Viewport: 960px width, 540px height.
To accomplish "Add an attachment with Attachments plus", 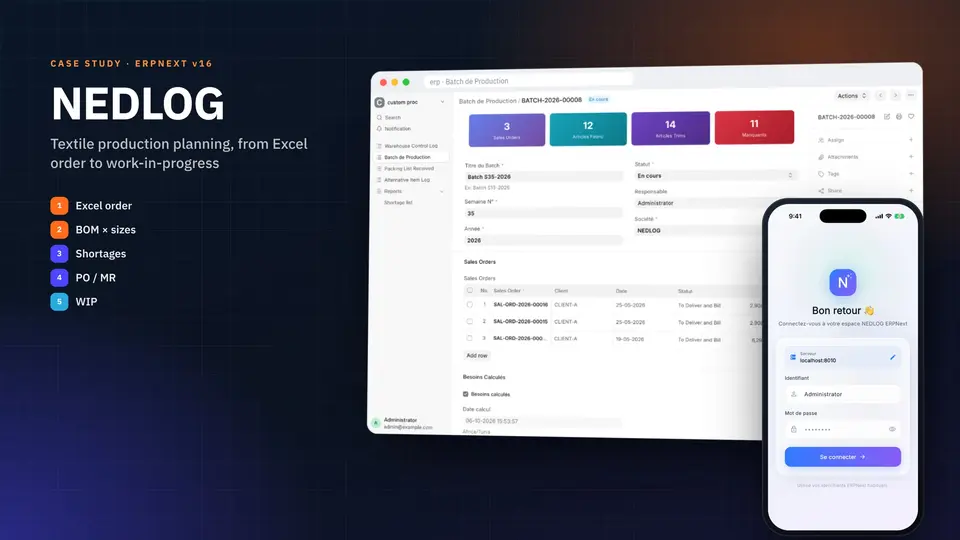I will 911,157.
